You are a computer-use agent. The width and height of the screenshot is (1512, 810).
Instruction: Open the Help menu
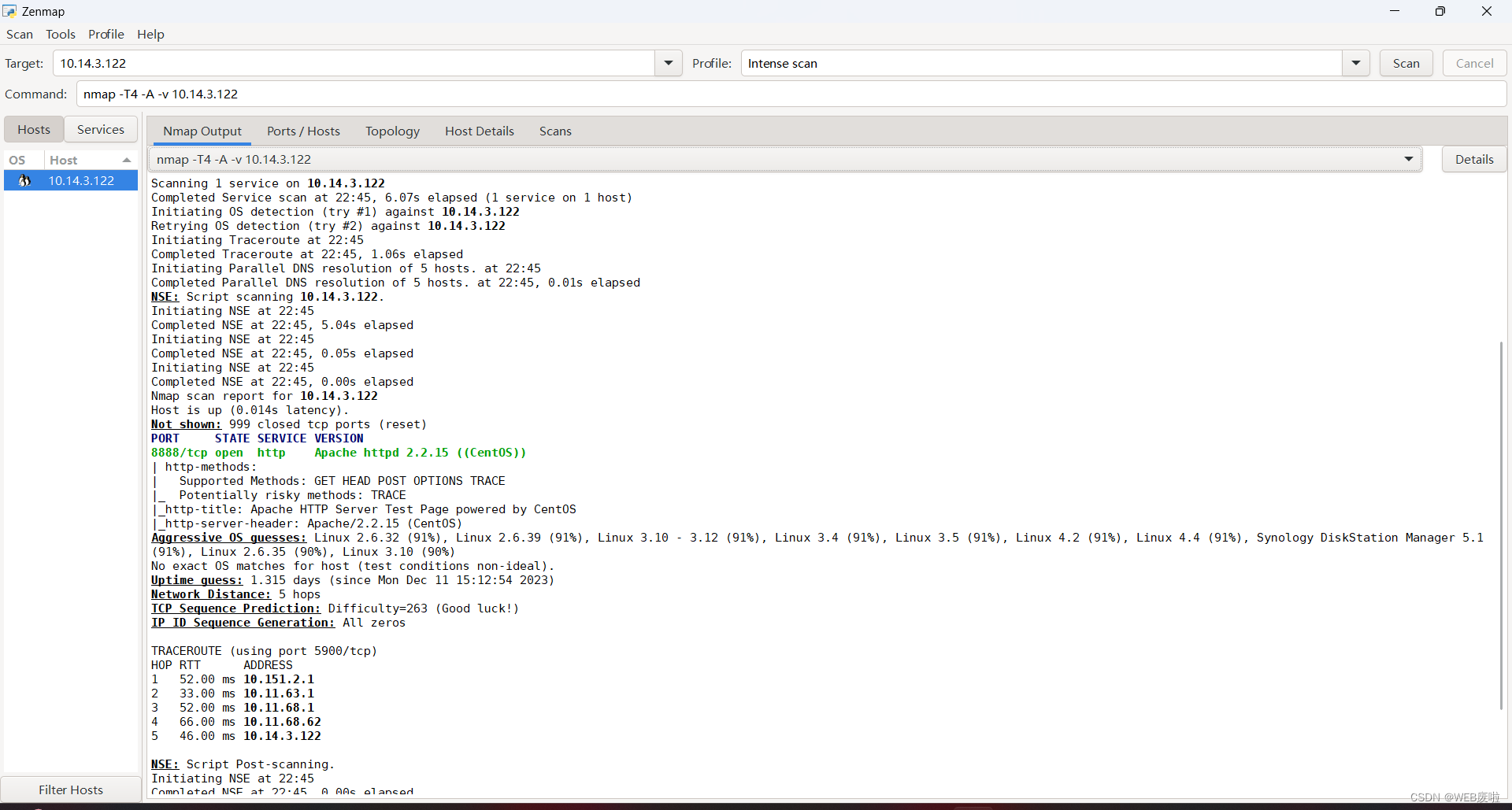click(150, 34)
